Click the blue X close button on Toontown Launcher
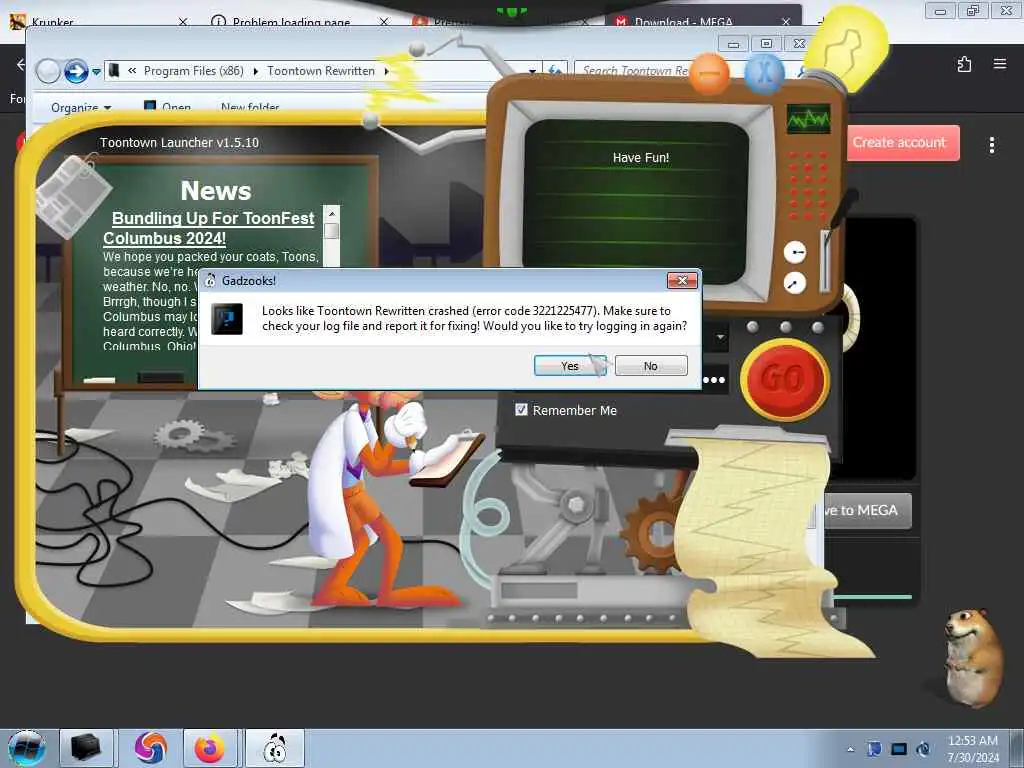Viewport: 1024px width, 768px height. [764, 72]
